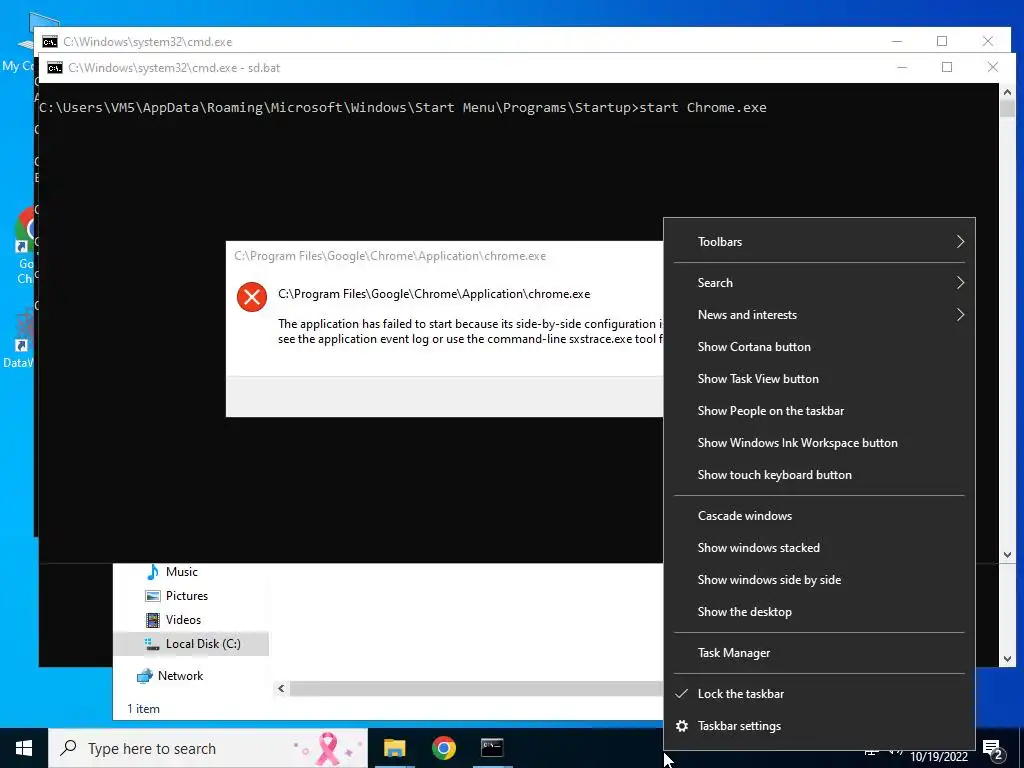The image size is (1024, 768).
Task: Open File Explorer from the taskbar
Action: [394, 748]
